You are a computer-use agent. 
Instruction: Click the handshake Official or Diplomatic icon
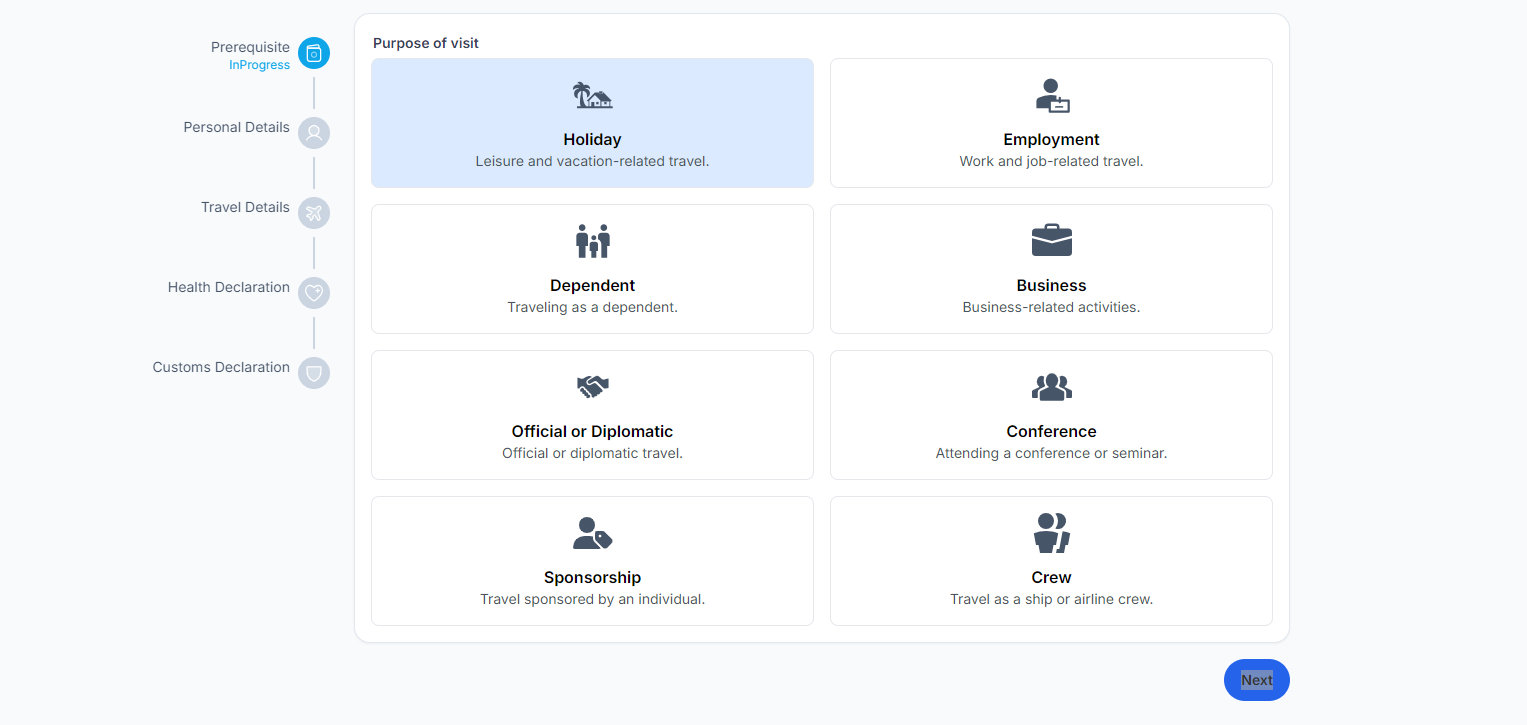[592, 387]
